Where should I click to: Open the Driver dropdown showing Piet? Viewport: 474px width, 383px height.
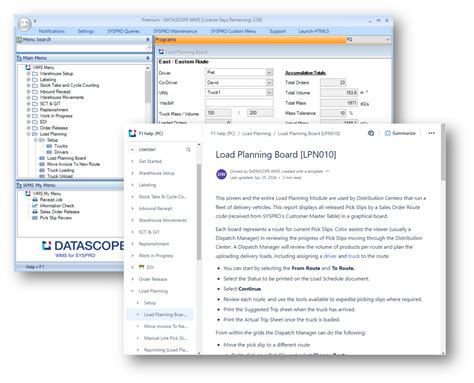coord(270,72)
